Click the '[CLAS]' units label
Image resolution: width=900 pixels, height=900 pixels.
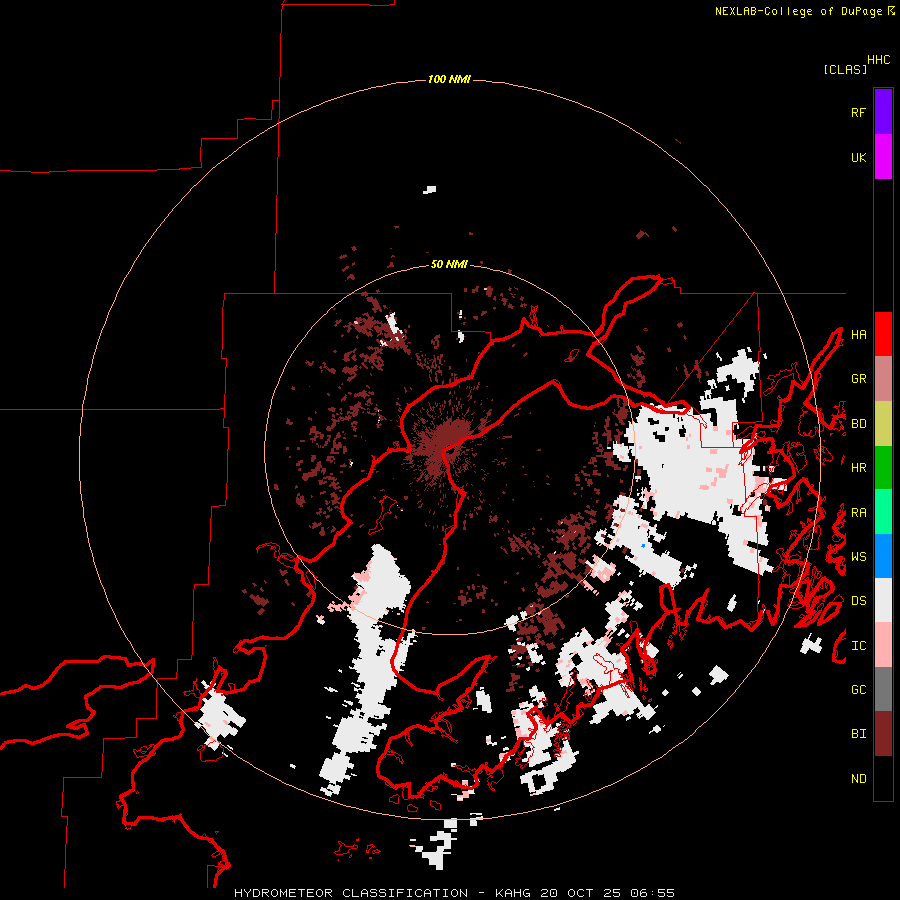[x=845, y=69]
